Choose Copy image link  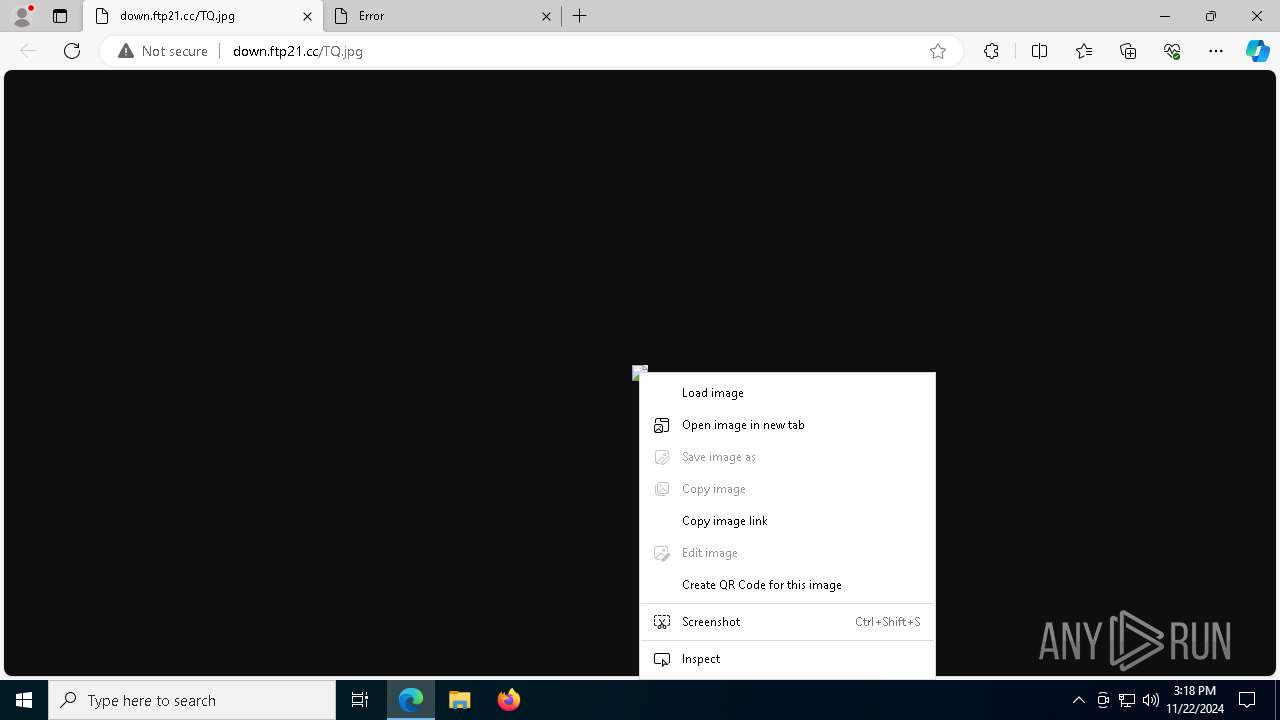787,521
